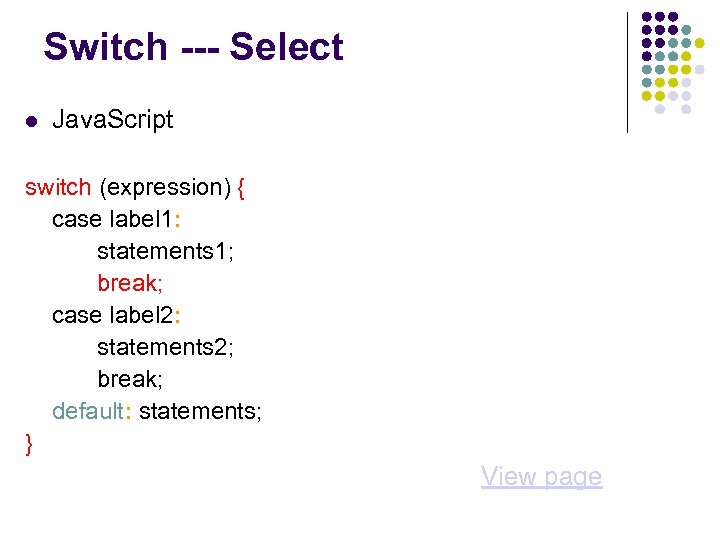Viewport: 720px width, 540px height.
Task: Click the switch keyword in code
Action: point(58,187)
